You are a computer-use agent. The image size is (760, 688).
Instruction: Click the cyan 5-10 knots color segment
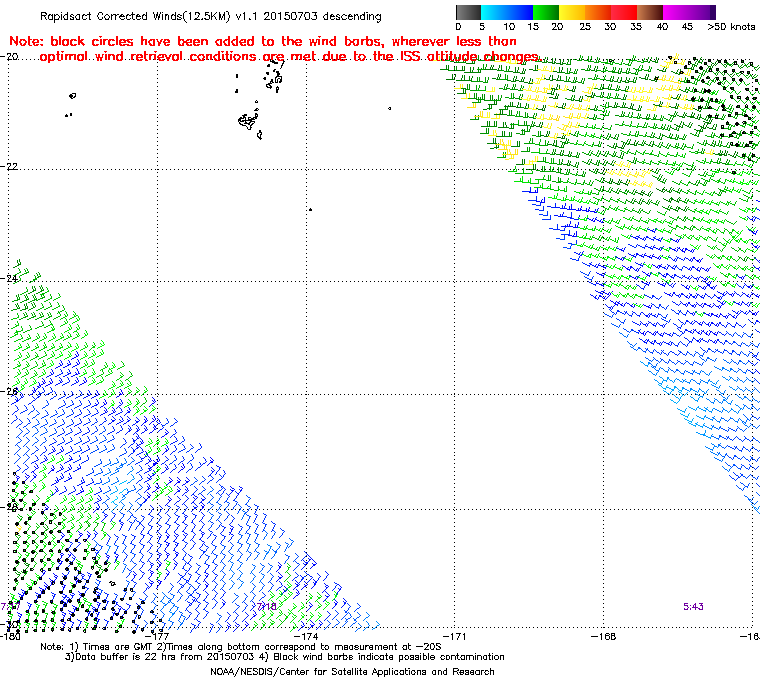494,12
